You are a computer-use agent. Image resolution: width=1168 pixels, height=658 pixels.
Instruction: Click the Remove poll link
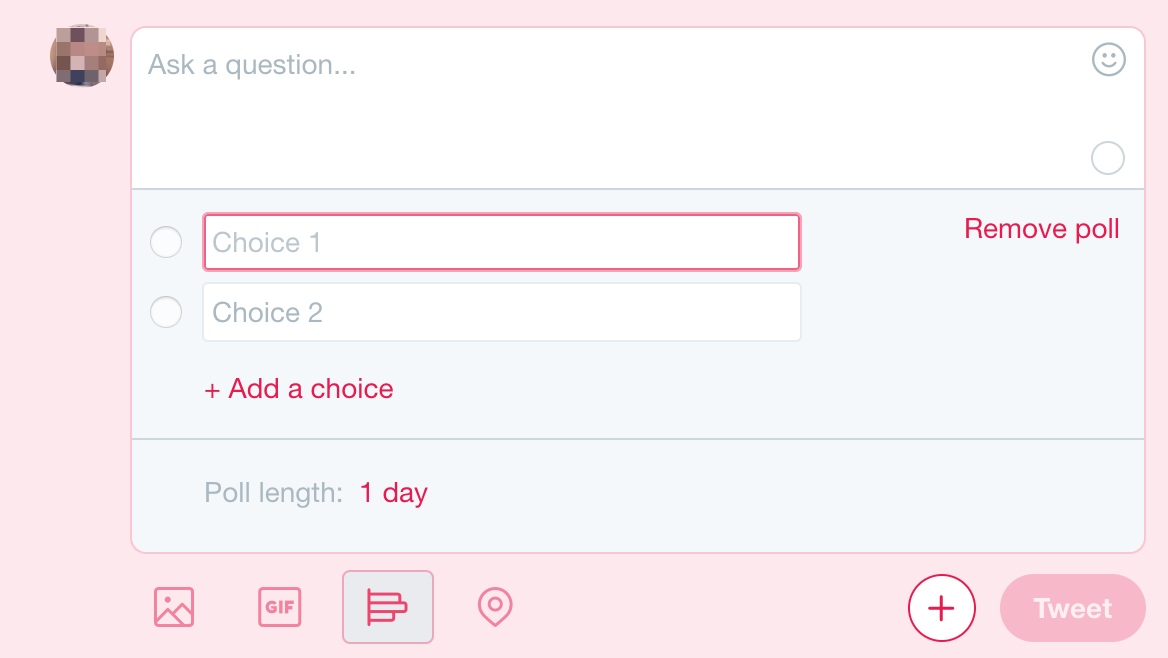[x=1041, y=229]
